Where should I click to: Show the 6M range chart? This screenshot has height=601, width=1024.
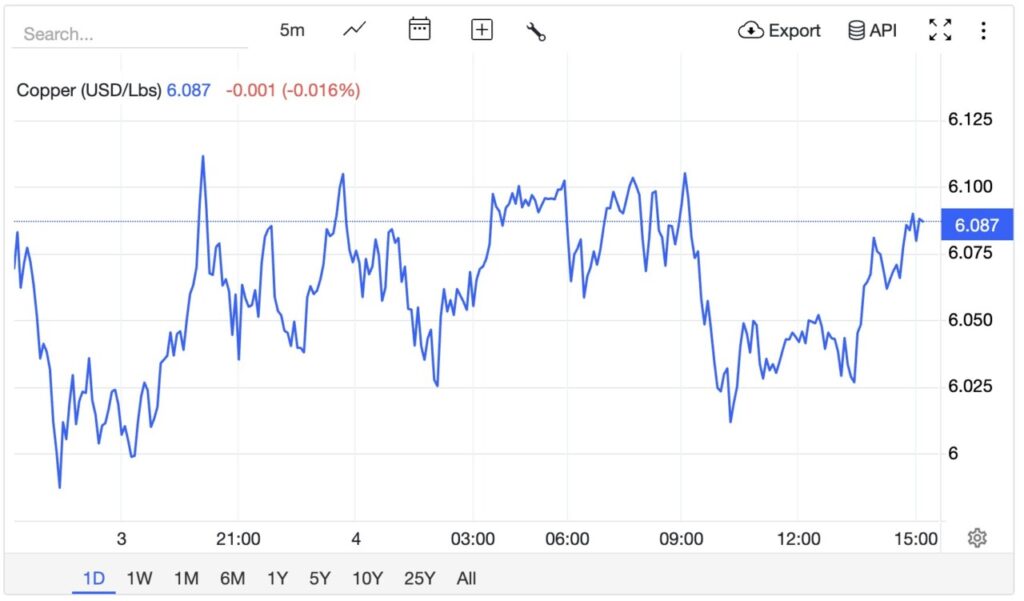(x=233, y=578)
